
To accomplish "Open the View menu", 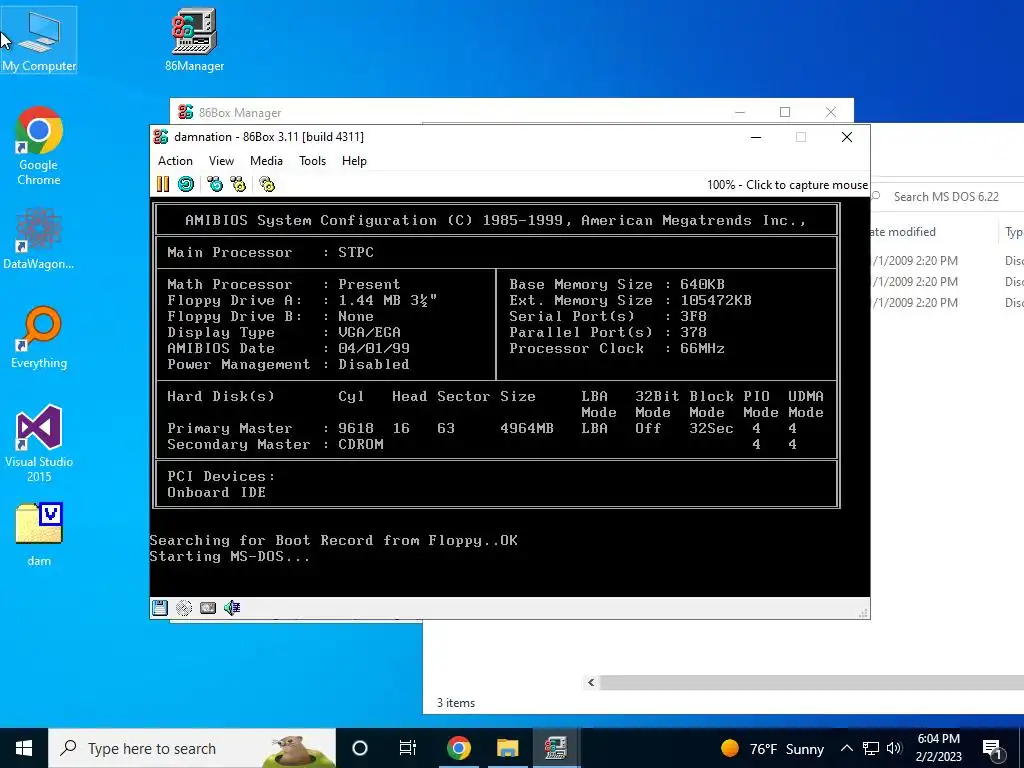I will coord(221,161).
